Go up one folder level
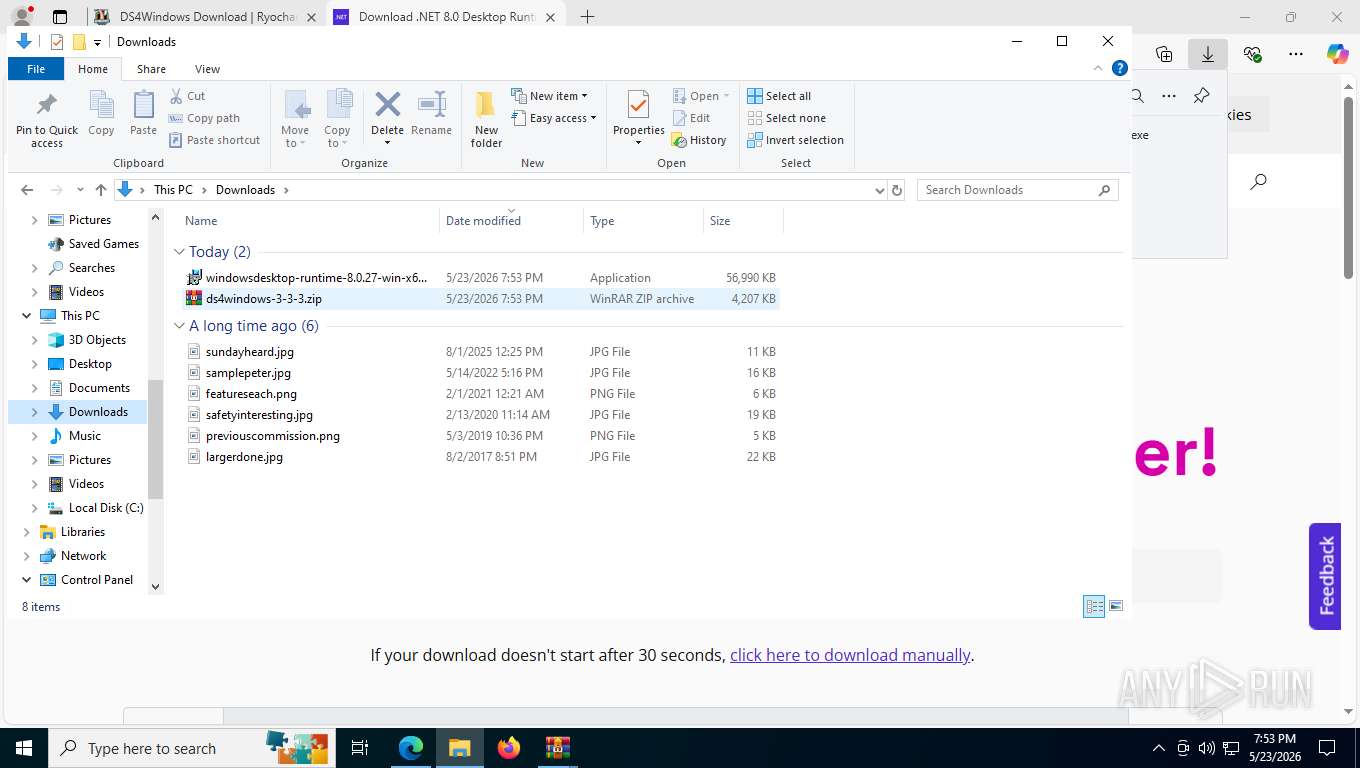 click(x=100, y=190)
